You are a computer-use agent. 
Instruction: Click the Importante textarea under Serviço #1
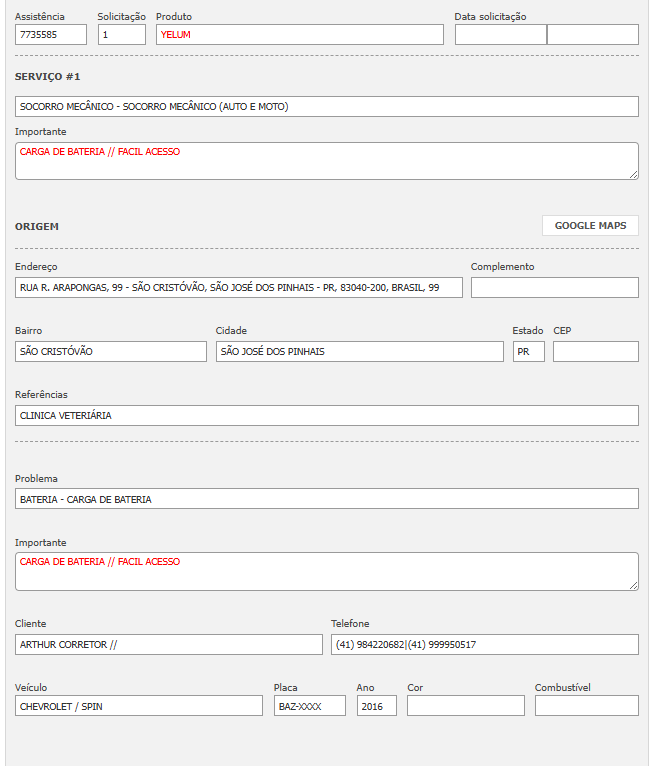(x=326, y=161)
